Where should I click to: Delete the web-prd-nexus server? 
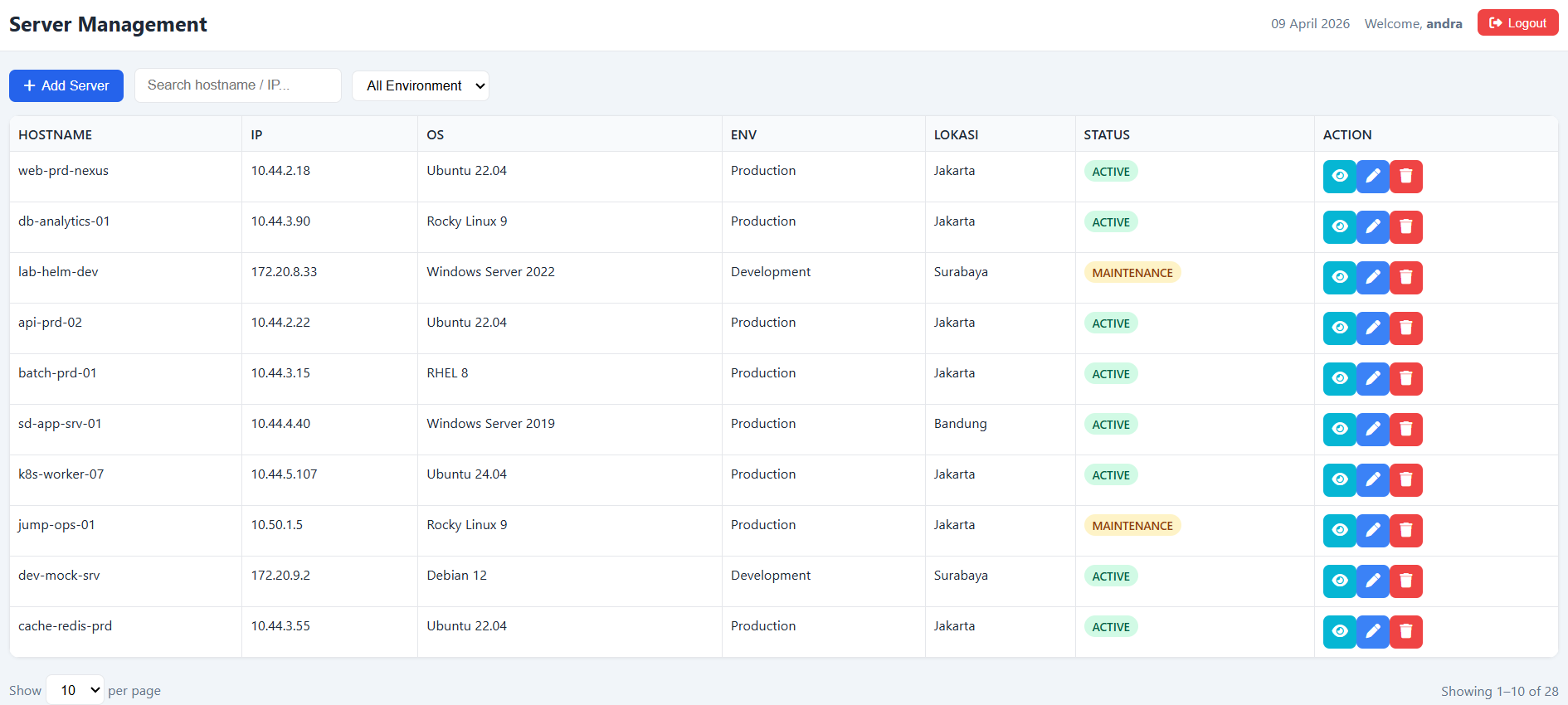1405,177
